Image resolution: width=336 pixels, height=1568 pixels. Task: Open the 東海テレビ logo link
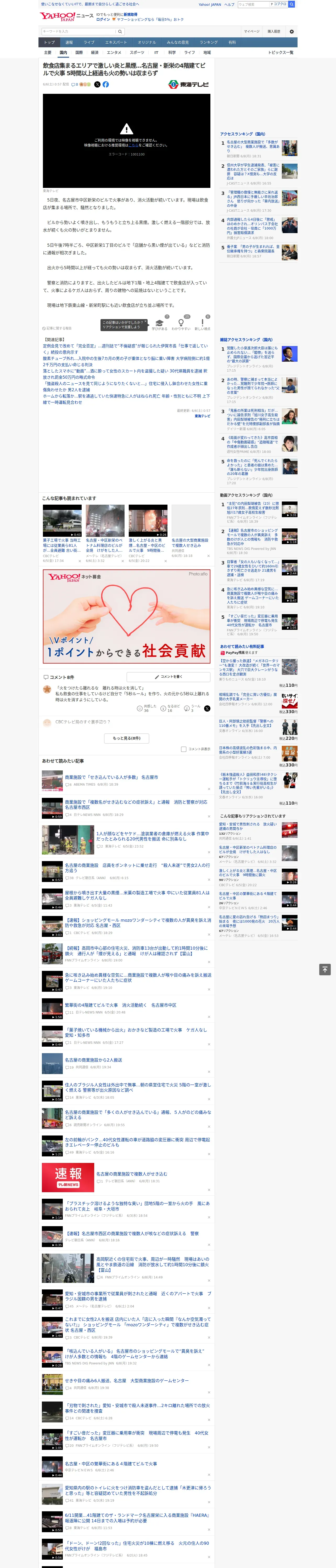click(x=188, y=85)
